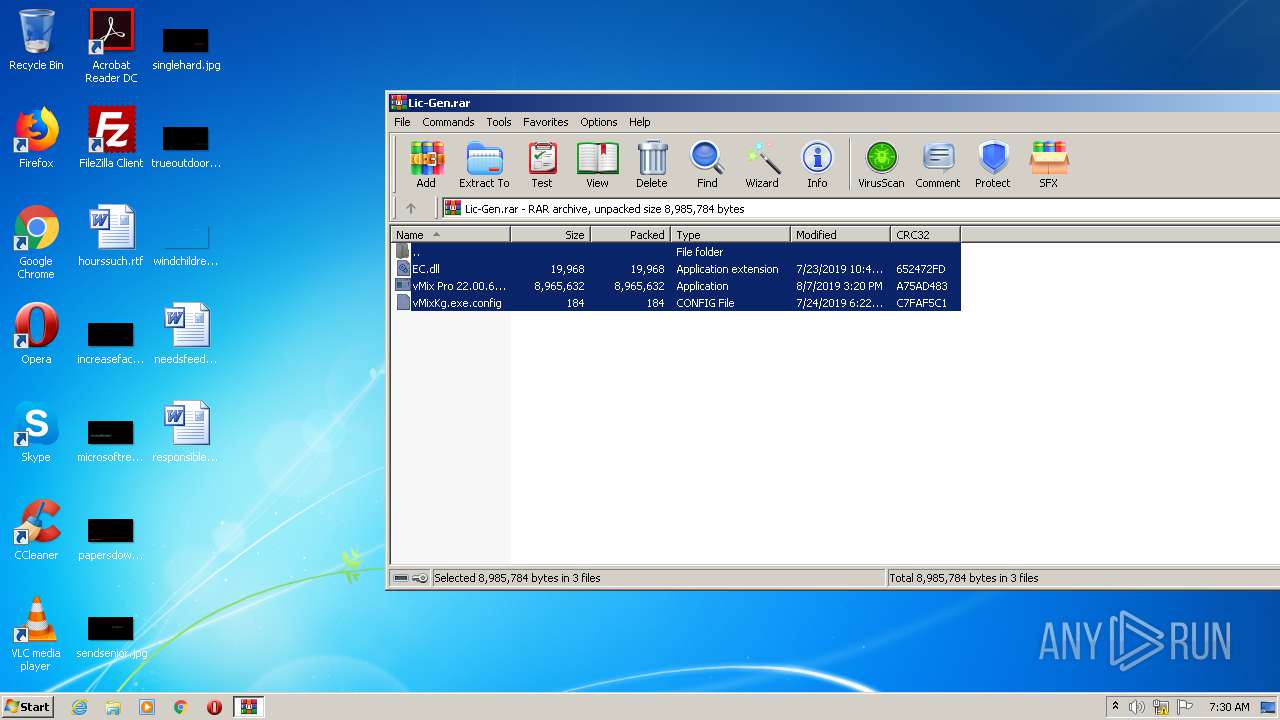Open the Help menu

640,122
